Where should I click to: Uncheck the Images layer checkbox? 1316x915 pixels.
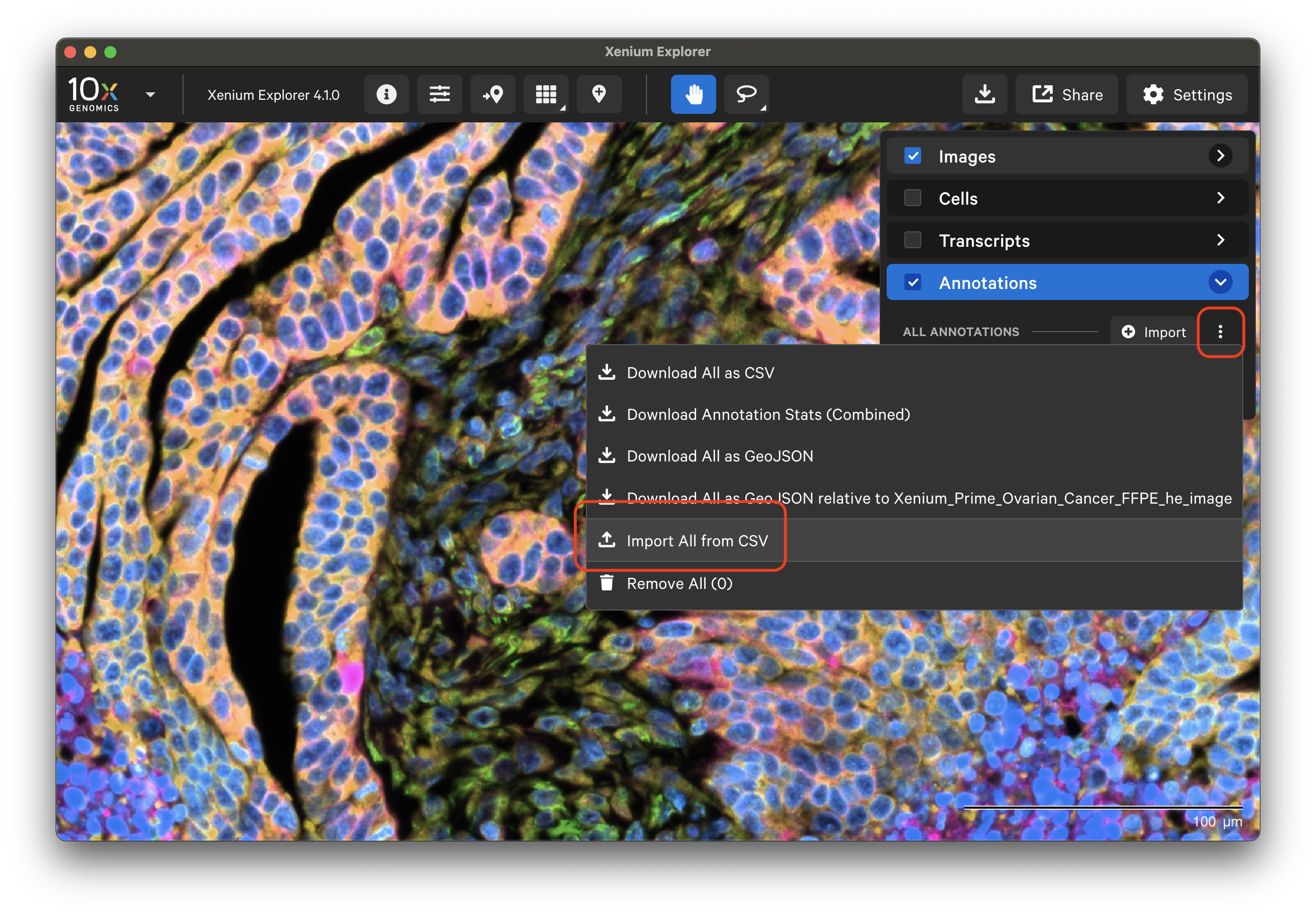pyautogui.click(x=912, y=156)
